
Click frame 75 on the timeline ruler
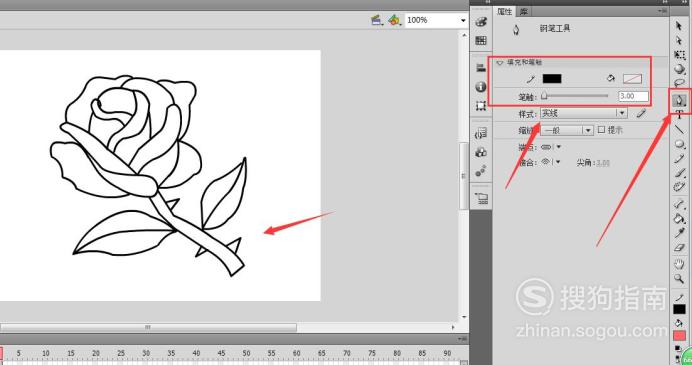[372, 354]
